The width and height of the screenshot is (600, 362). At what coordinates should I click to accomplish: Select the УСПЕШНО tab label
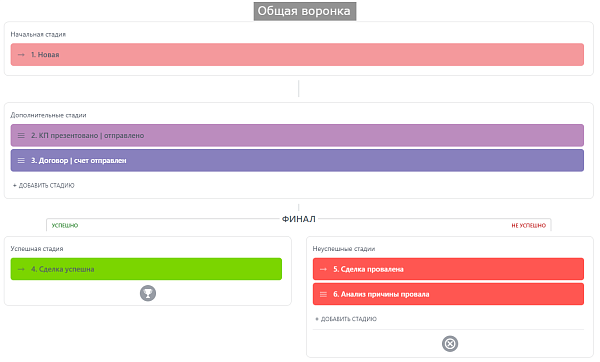(x=65, y=225)
